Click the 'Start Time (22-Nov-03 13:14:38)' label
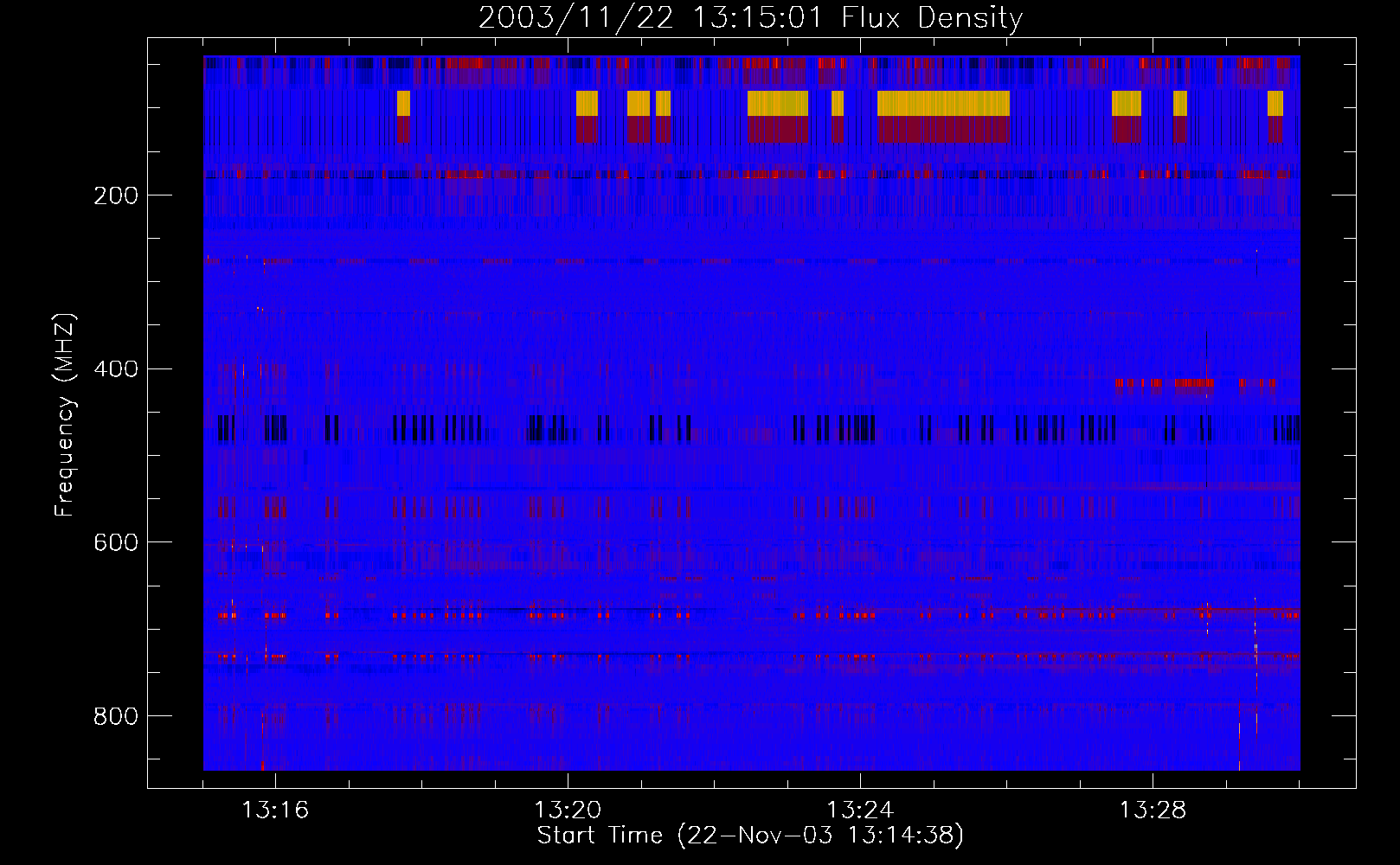1400x865 pixels. click(750, 836)
